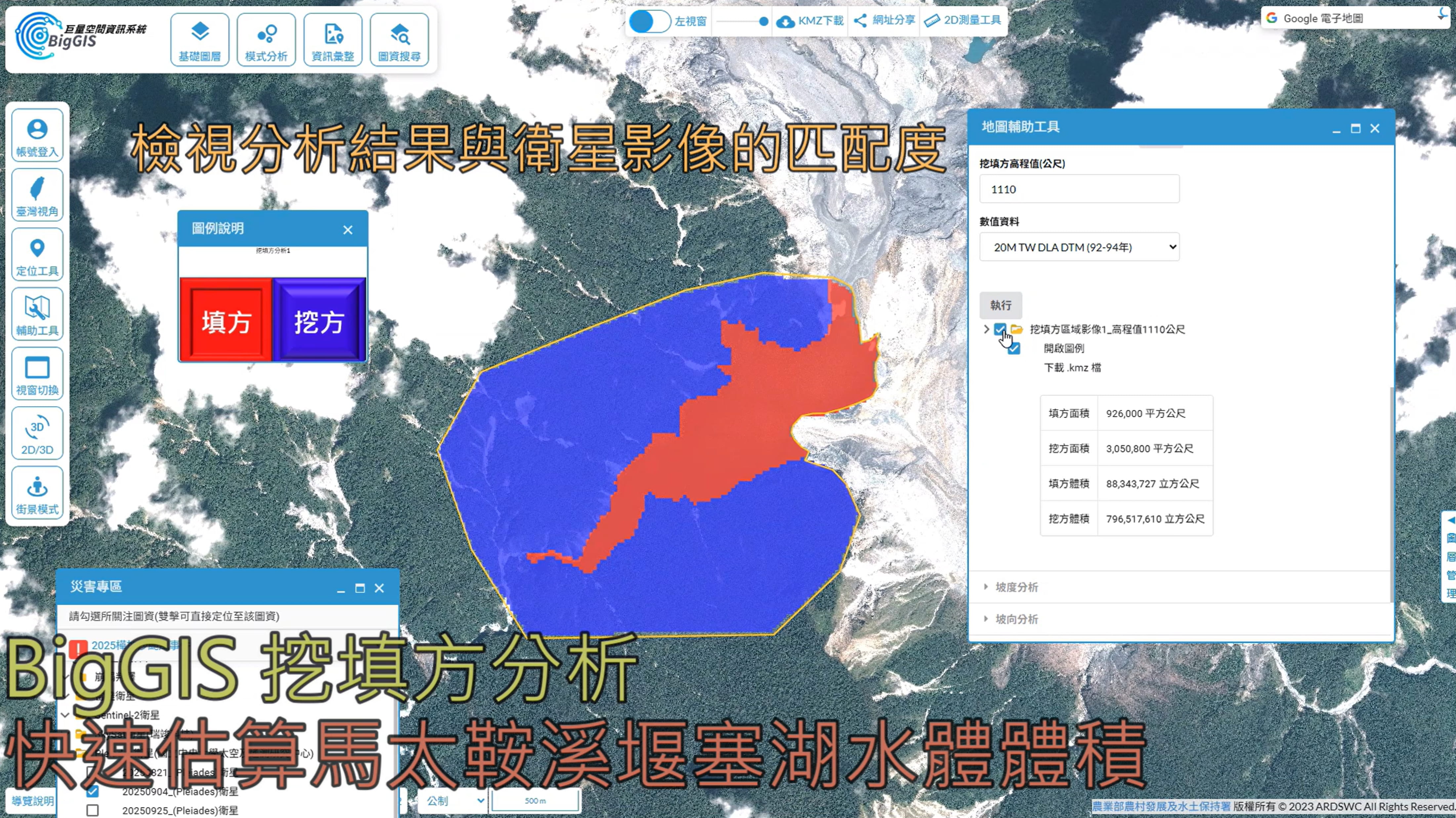Open the 帳號登入 account login
Viewport: 1456px width, 818px height.
(37, 136)
